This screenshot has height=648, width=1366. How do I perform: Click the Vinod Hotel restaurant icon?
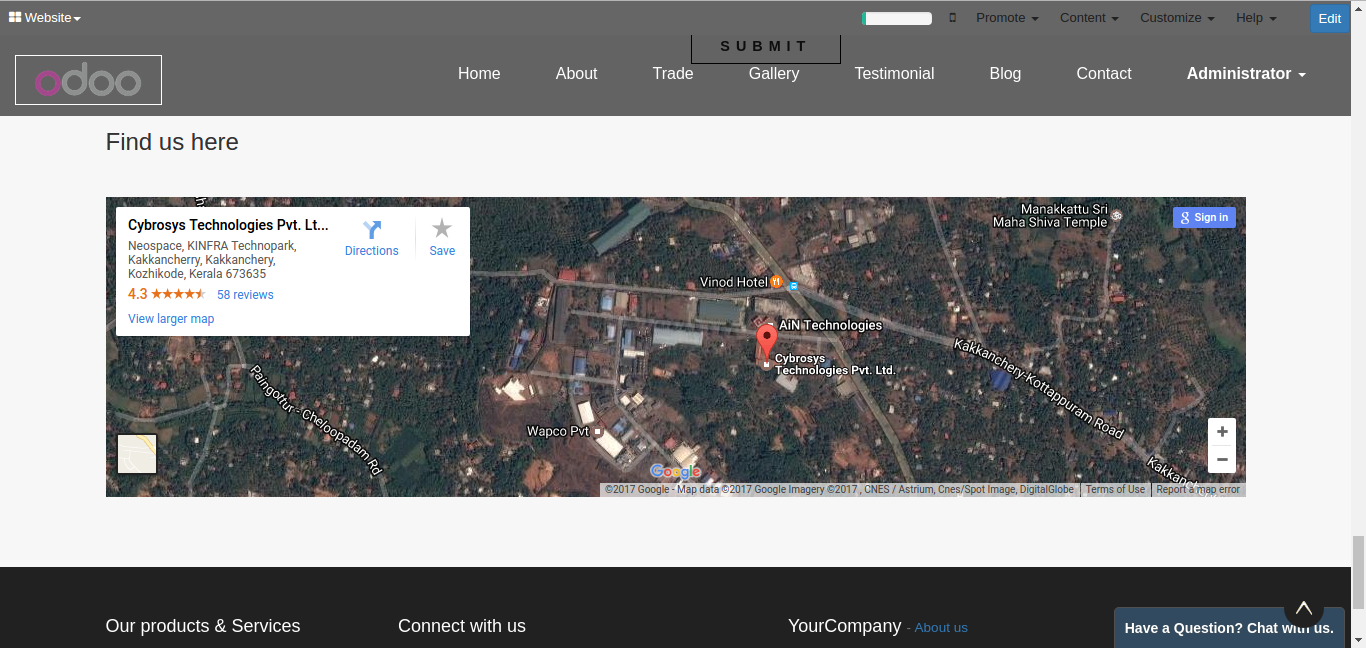click(x=776, y=283)
